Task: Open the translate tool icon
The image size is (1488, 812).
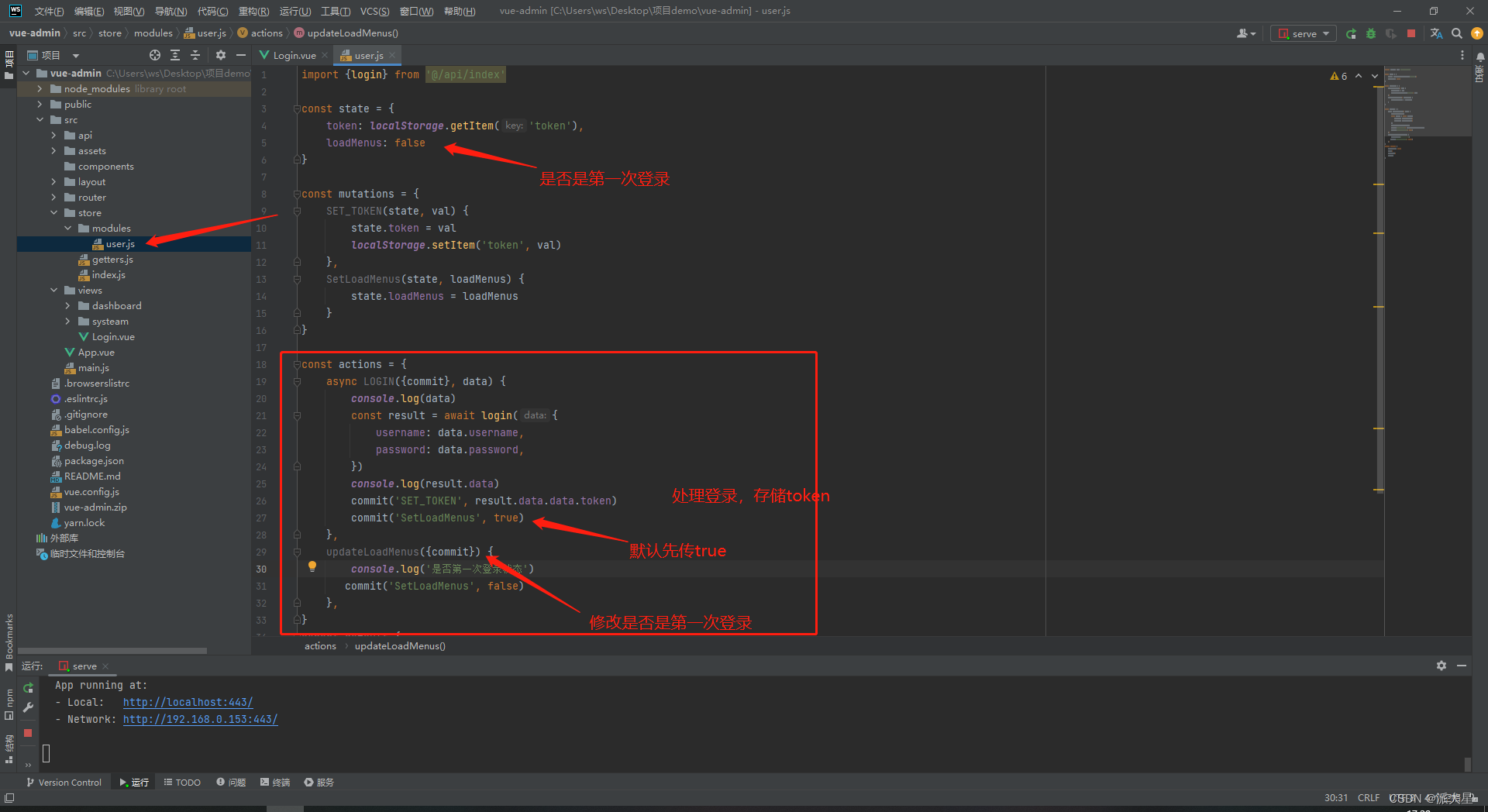Action: [1436, 33]
